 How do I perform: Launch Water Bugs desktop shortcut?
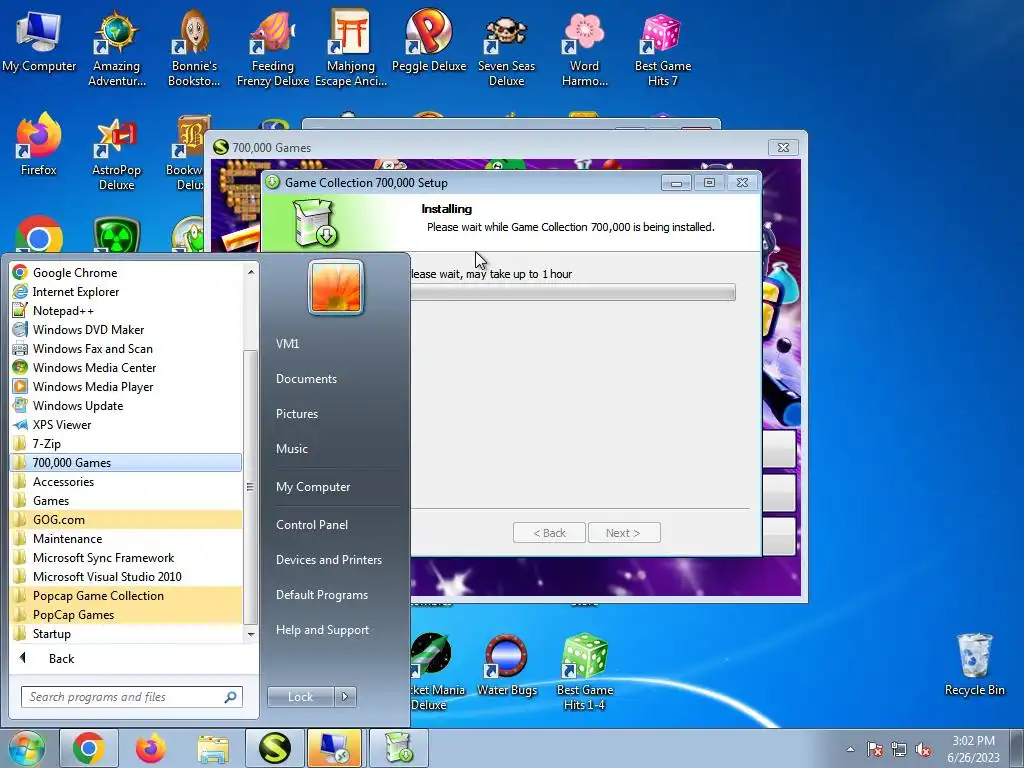pos(506,665)
